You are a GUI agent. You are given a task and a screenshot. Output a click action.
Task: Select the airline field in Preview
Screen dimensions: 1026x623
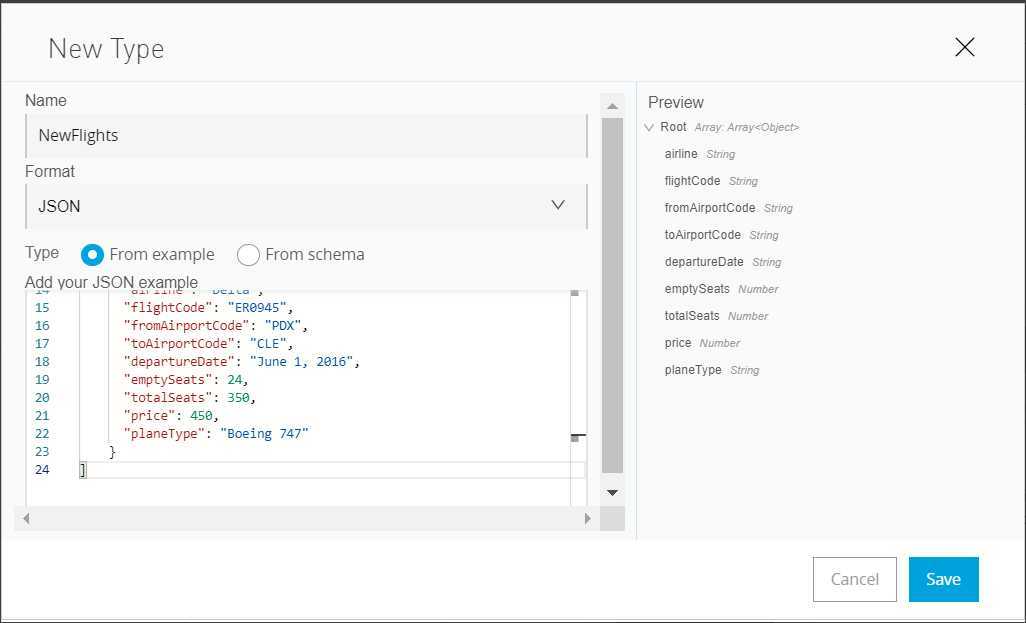[681, 154]
